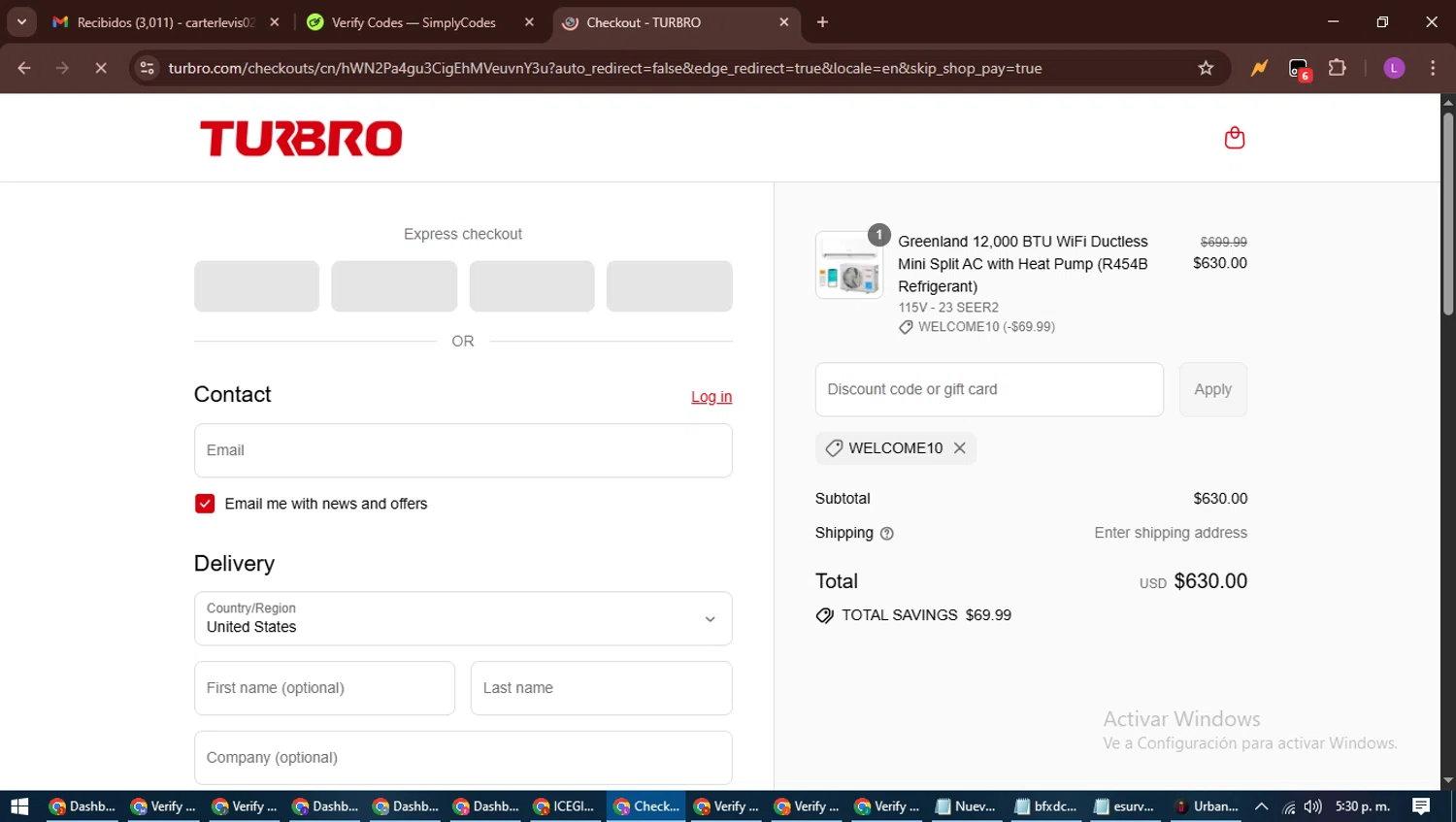The height and width of the screenshot is (822, 1456).
Task: Open a new browser tab
Action: pos(822,22)
